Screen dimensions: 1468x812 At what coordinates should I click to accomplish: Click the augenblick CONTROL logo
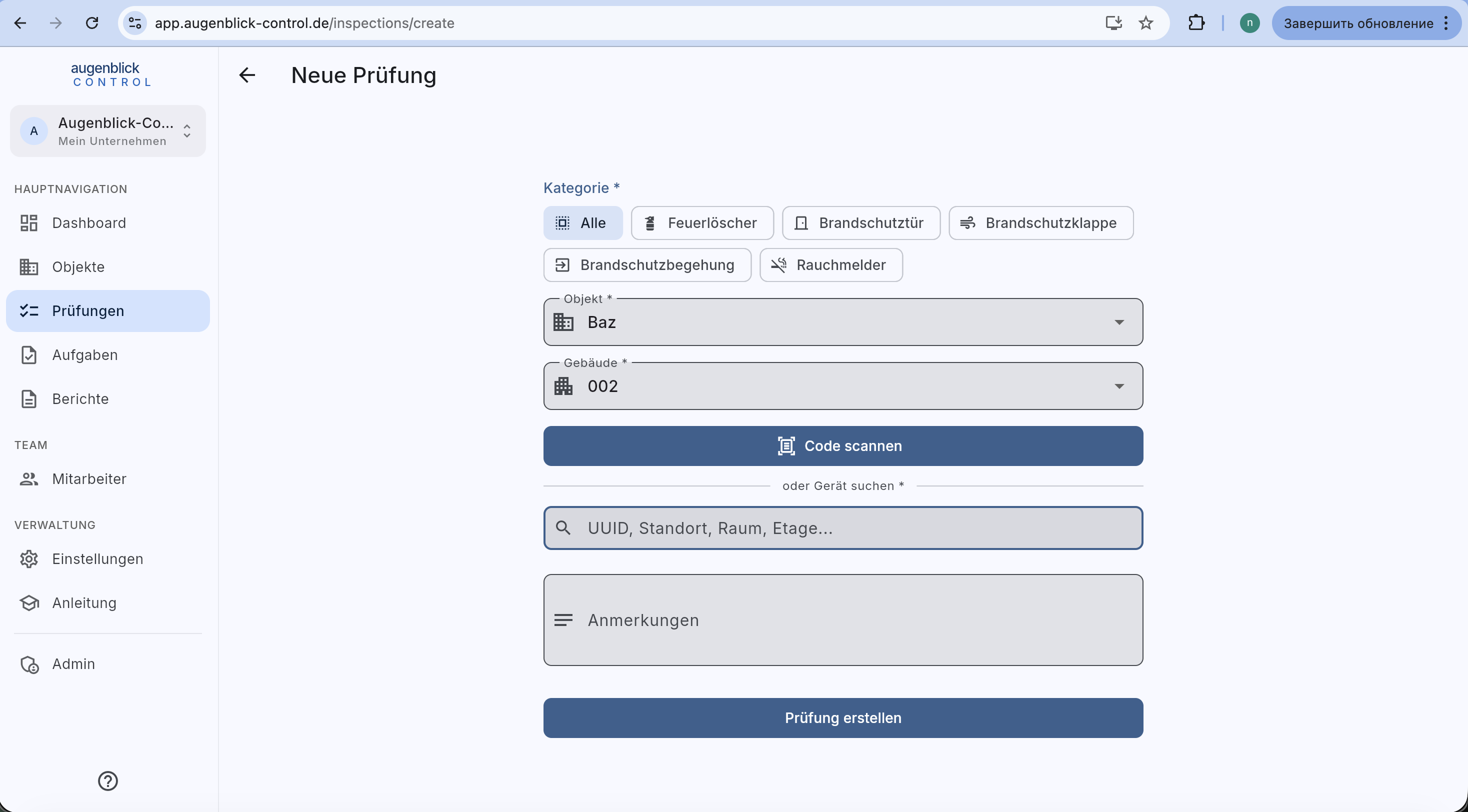(111, 74)
